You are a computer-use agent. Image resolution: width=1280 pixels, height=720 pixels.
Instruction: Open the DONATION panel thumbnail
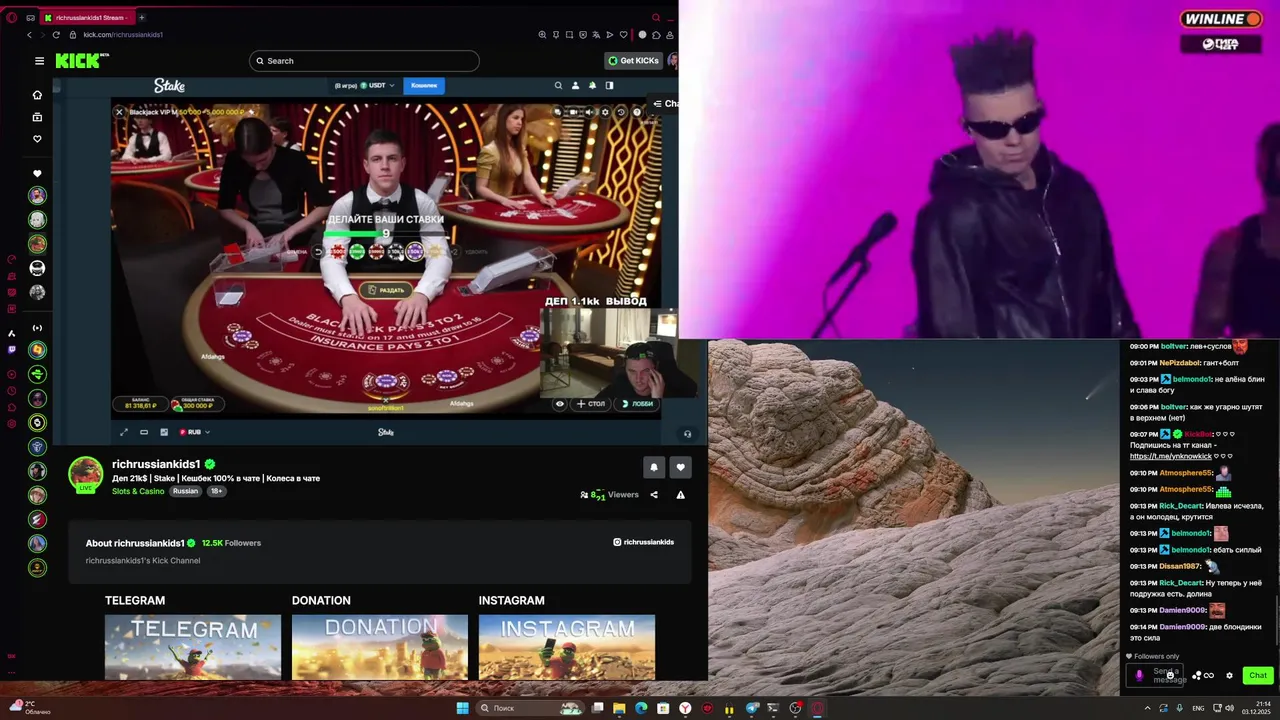point(380,647)
